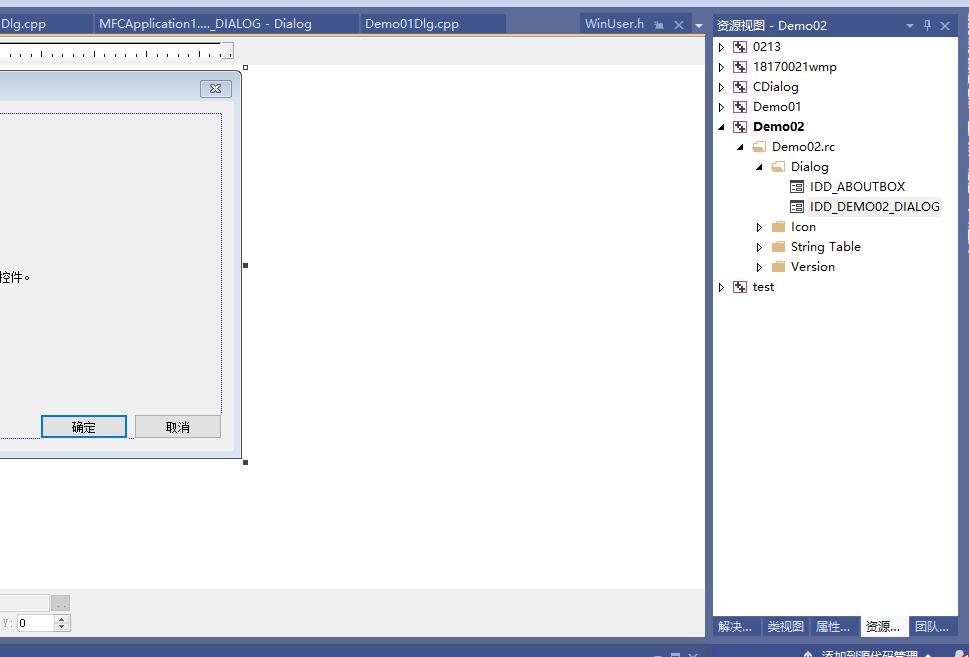The width and height of the screenshot is (969, 657).
Task: Select the String Table tree label
Action: pos(826,247)
